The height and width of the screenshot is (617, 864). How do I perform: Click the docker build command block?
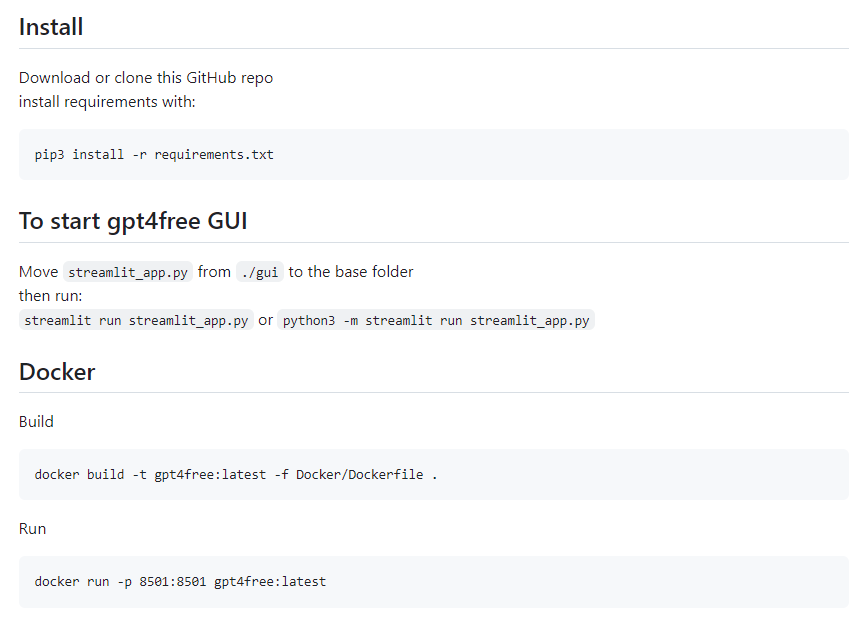(434, 474)
